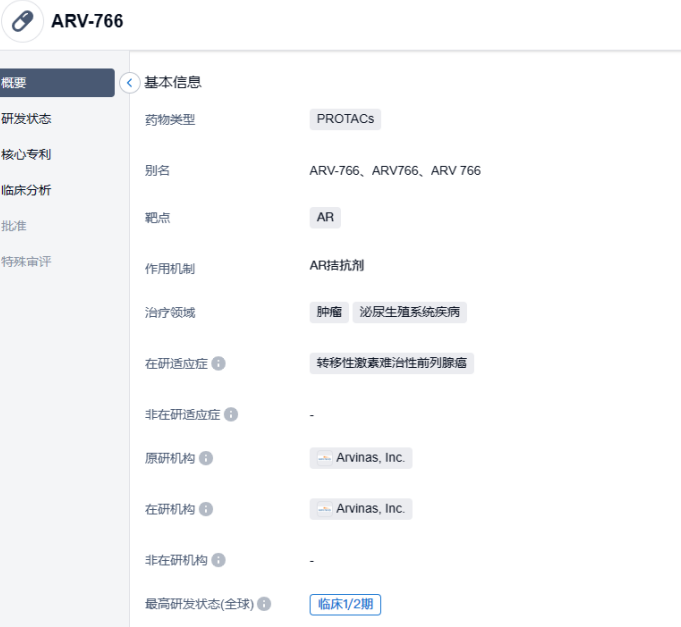The width and height of the screenshot is (681, 627).
Task: Click the AR target tag
Action: pos(325,217)
